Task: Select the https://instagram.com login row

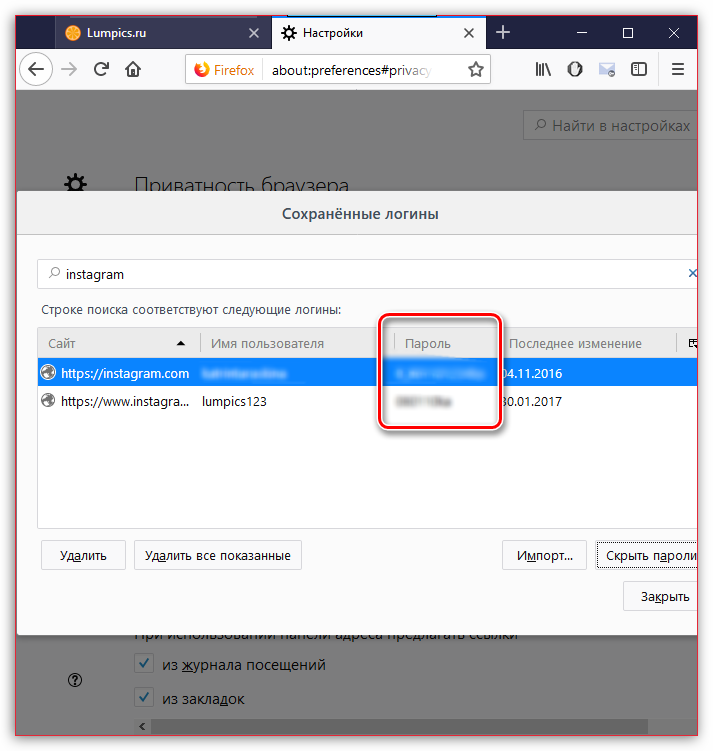Action: pos(367,373)
